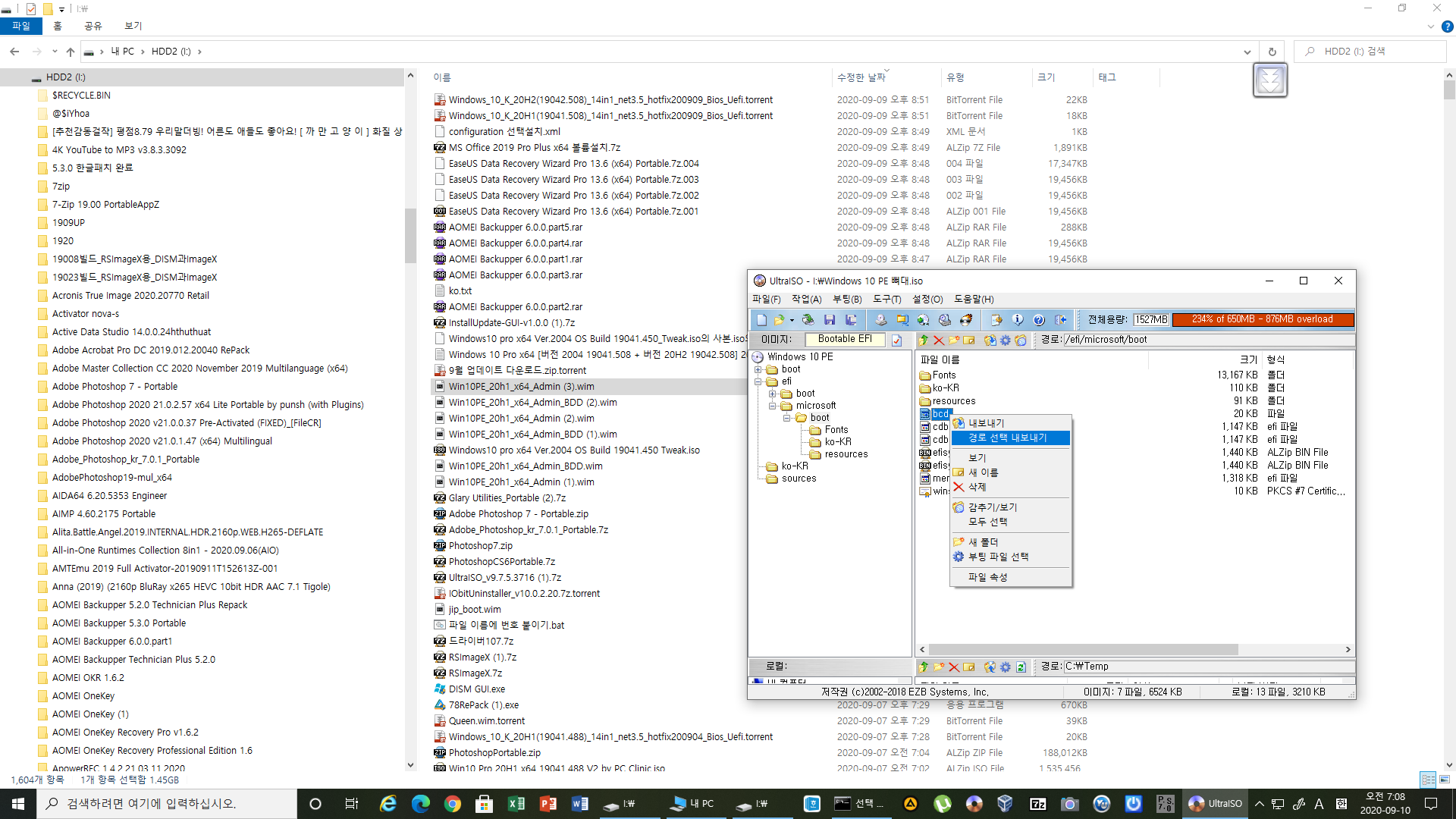
Task: Open 설정(O) menu in UltraISO
Action: 927,300
